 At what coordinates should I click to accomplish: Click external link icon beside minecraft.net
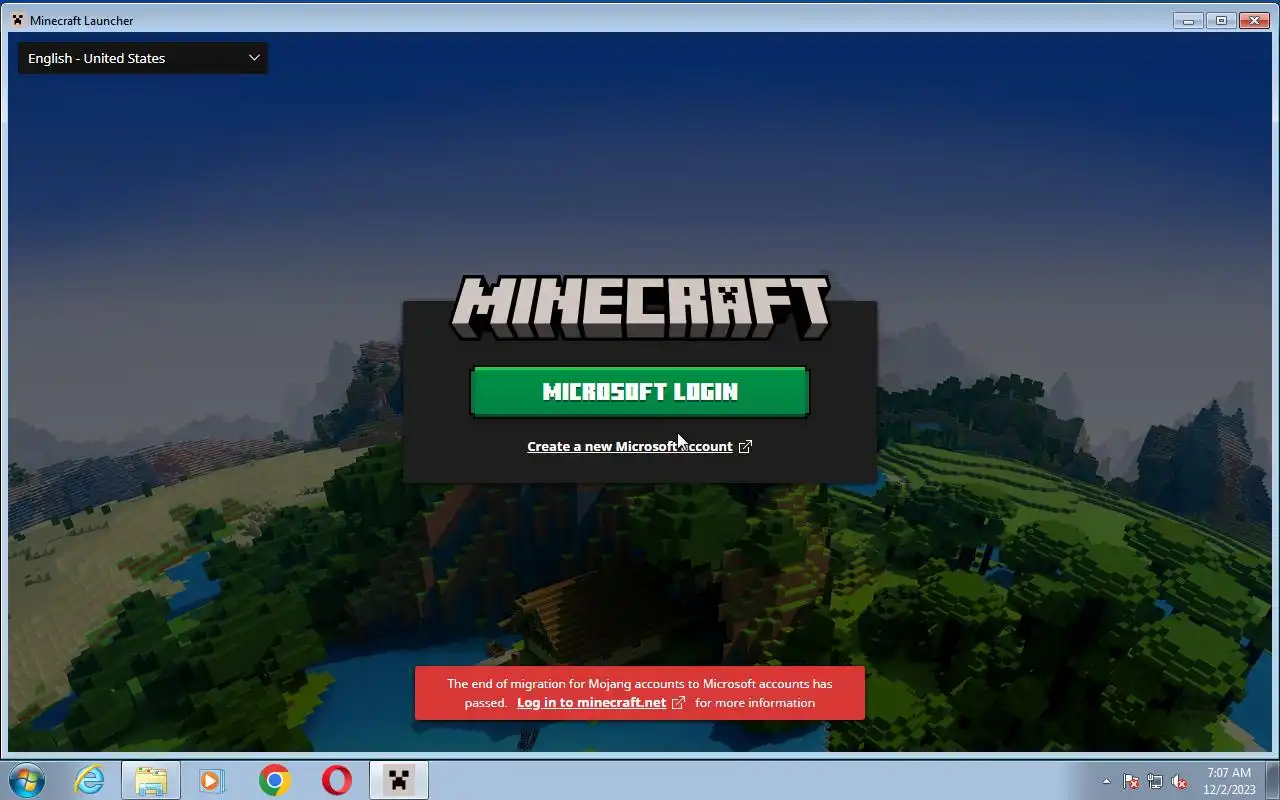tap(678, 703)
